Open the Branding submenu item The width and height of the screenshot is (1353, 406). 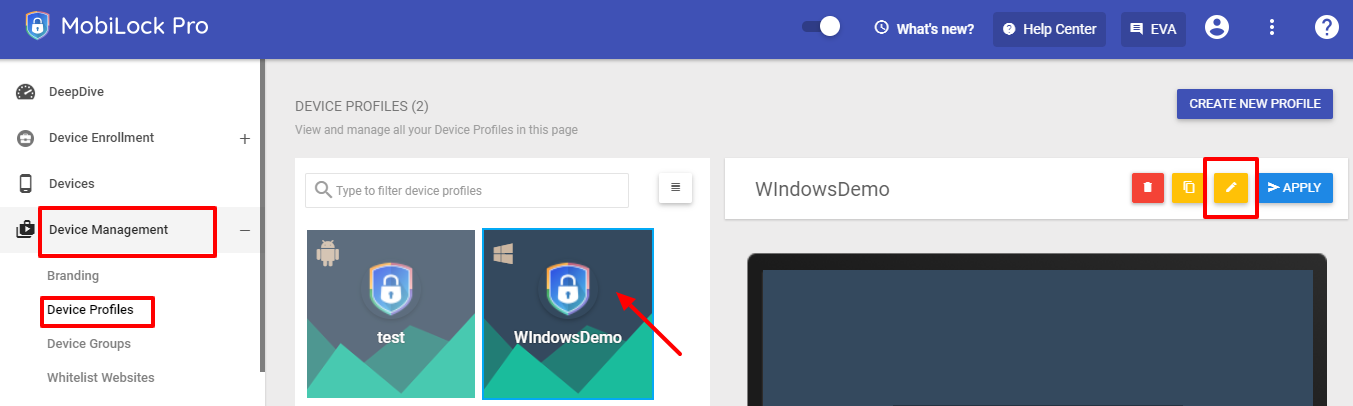[x=73, y=276]
